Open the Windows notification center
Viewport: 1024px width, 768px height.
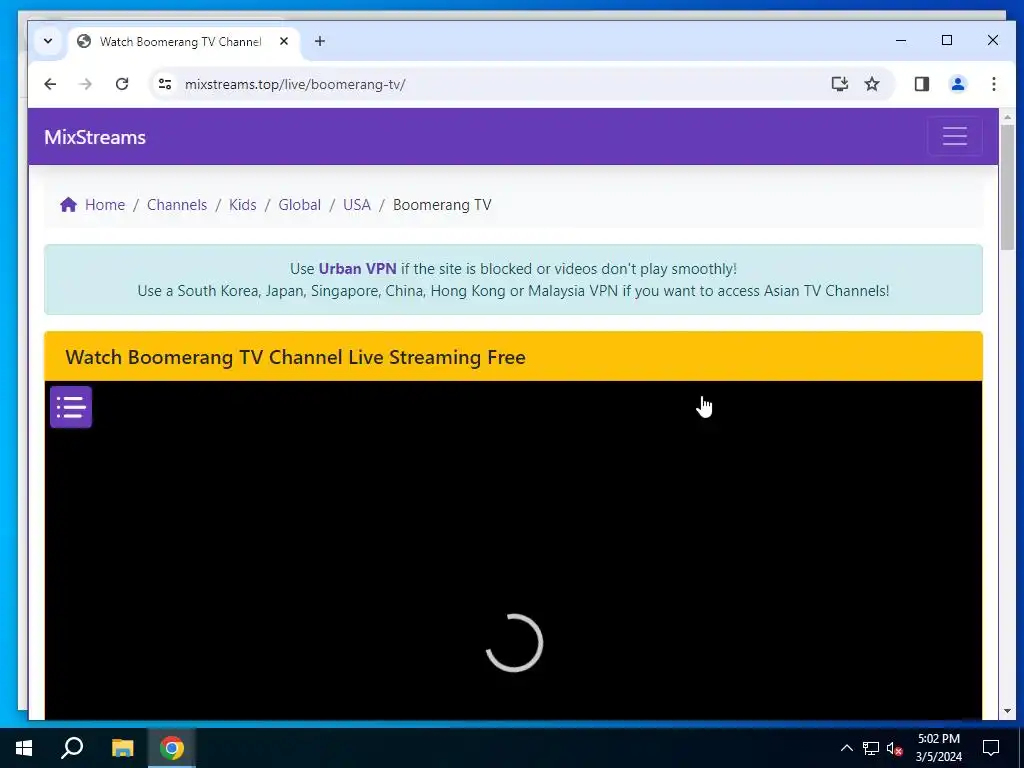991,748
